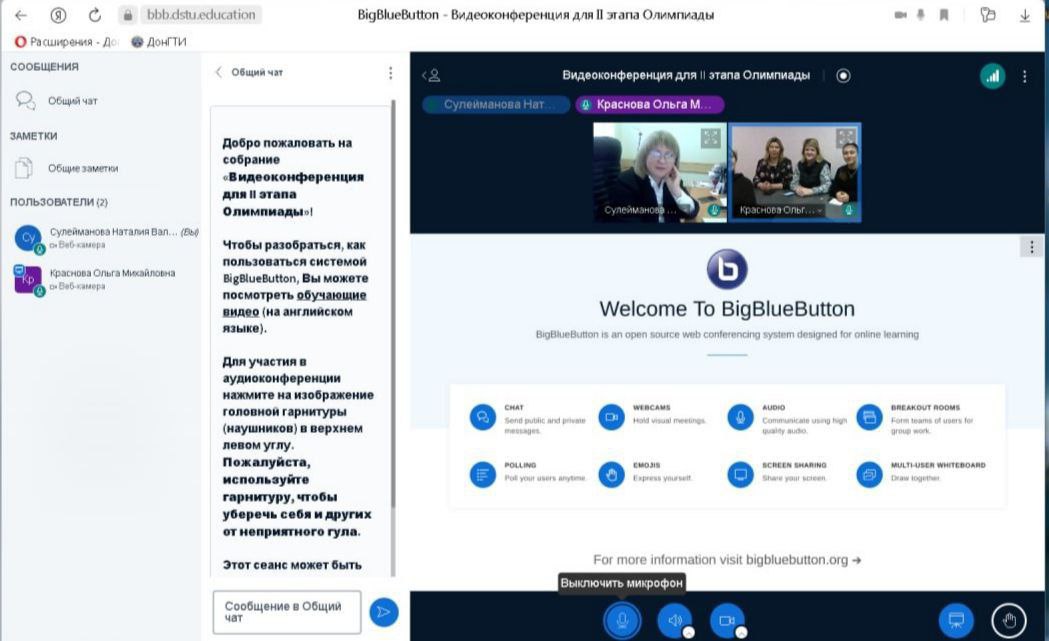Viewport: 1049px width, 641px height.
Task: Click the Screen Sharing icon on slide
Action: point(741,474)
